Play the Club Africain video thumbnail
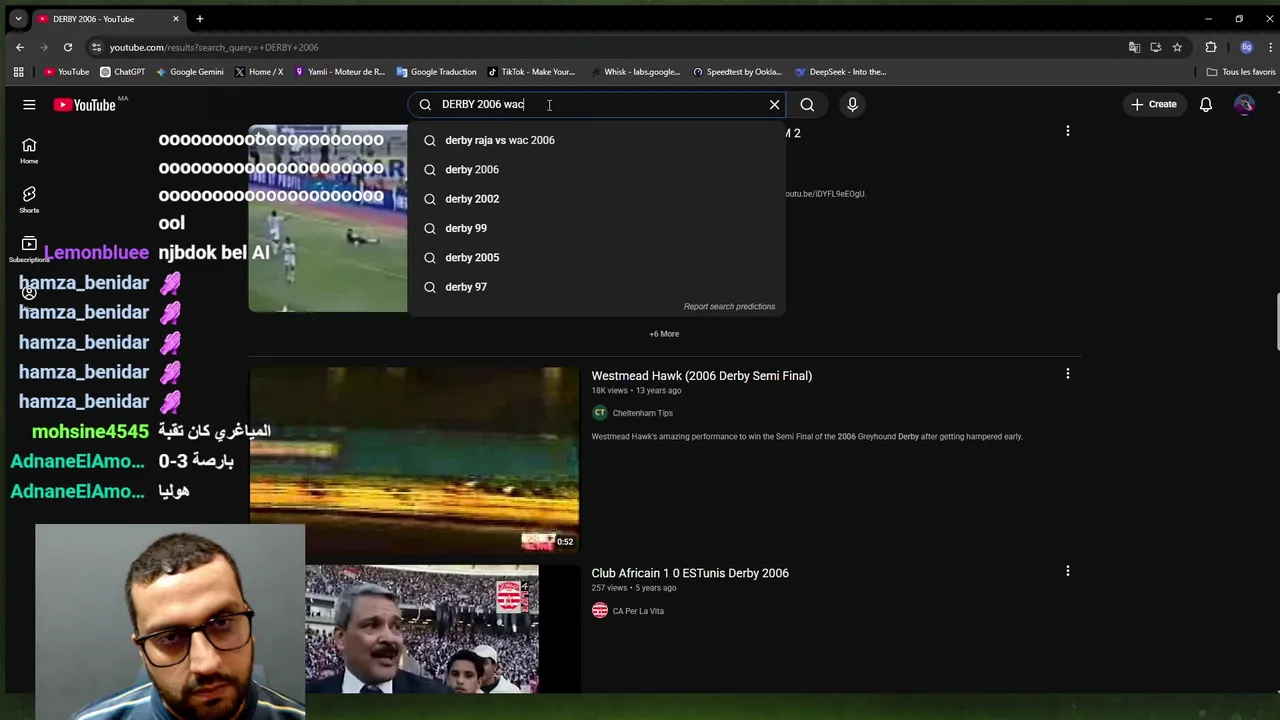1280x720 pixels. point(421,629)
